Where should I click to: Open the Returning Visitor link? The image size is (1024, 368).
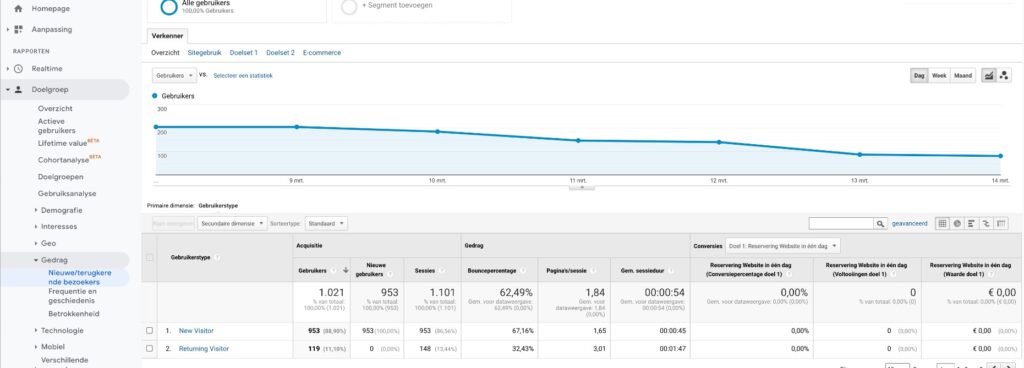[x=204, y=348]
